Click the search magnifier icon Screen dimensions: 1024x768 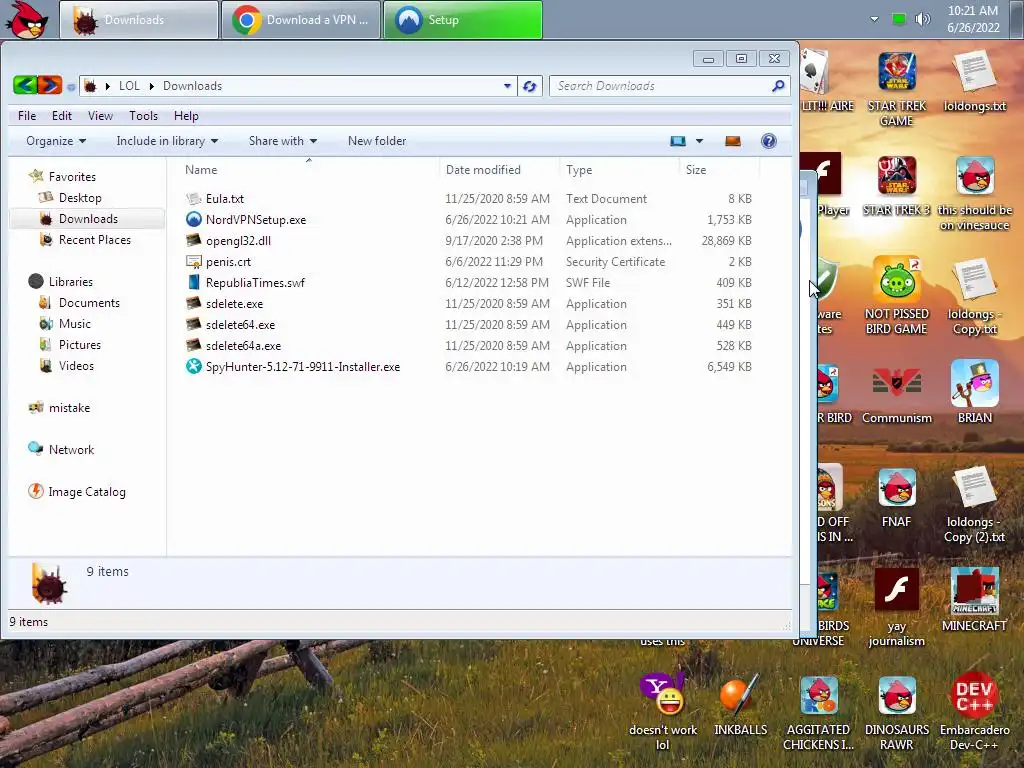778,86
